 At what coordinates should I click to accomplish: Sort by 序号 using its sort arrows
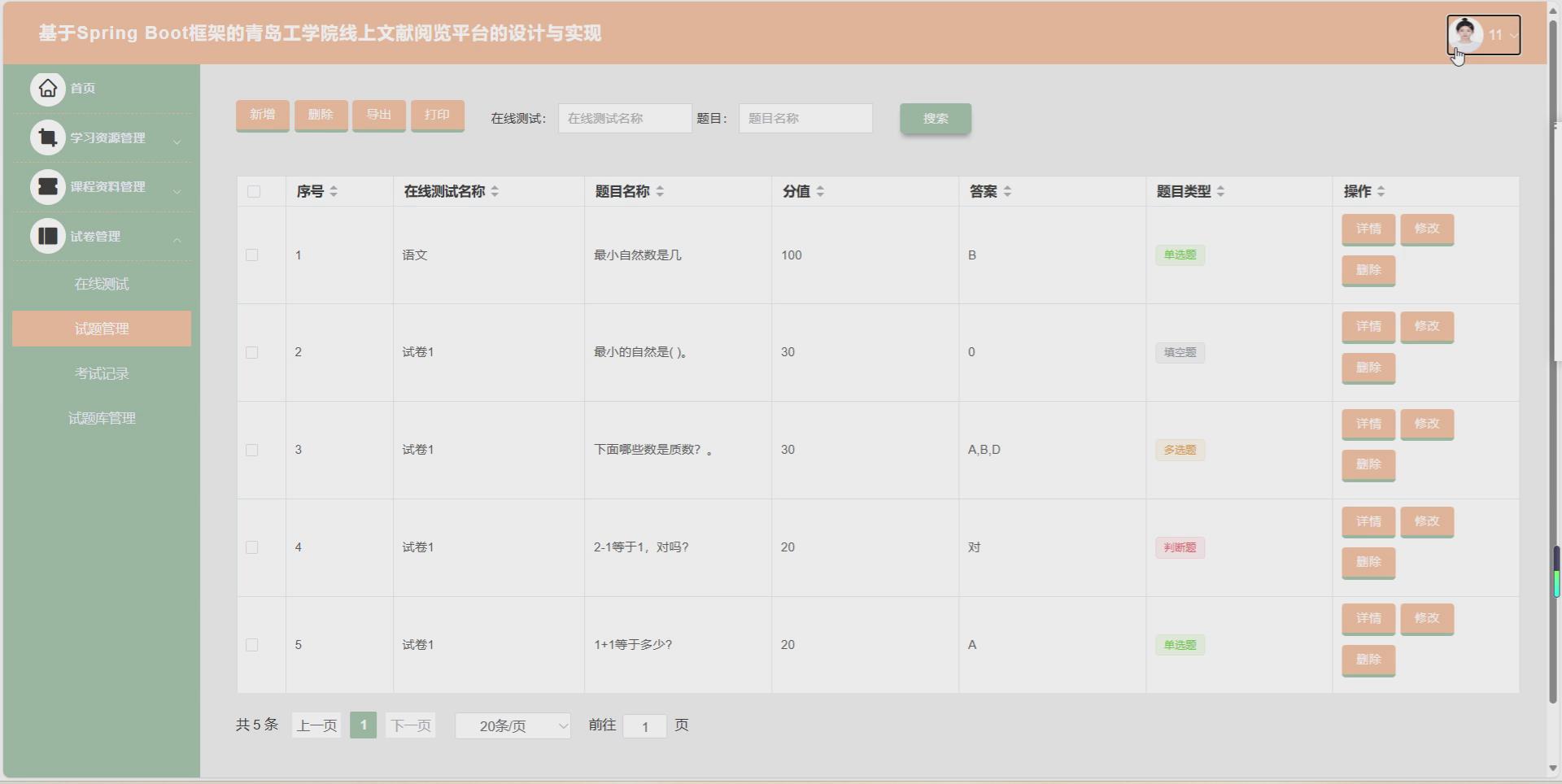(334, 191)
